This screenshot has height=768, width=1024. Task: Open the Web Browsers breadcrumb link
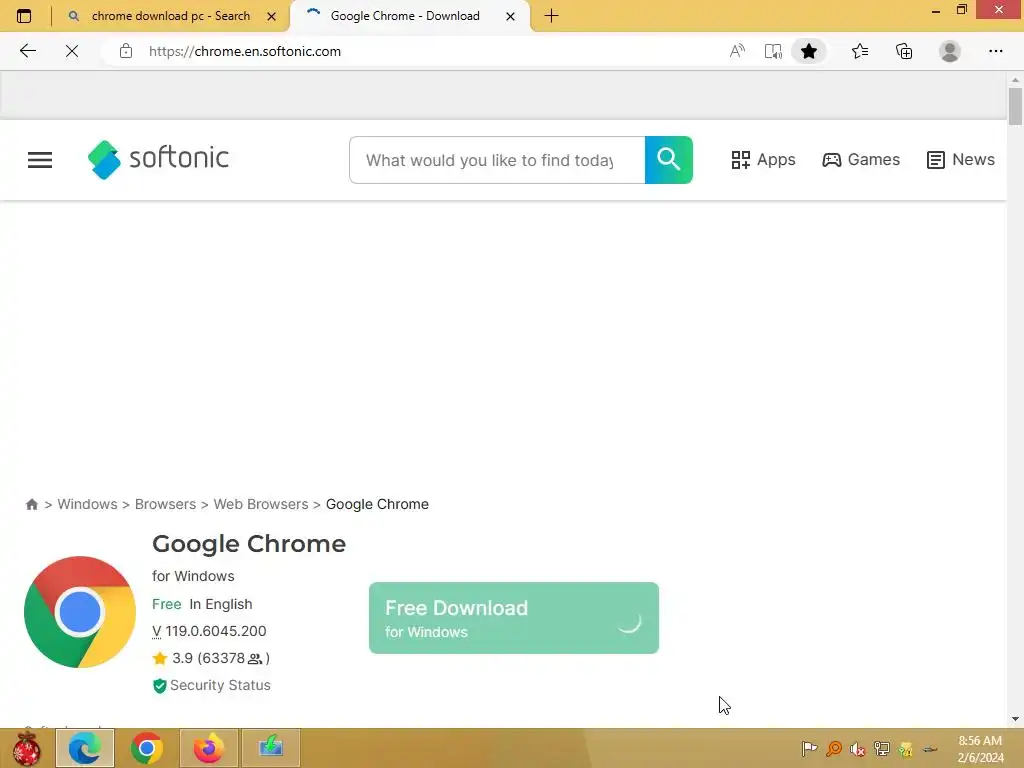(261, 504)
